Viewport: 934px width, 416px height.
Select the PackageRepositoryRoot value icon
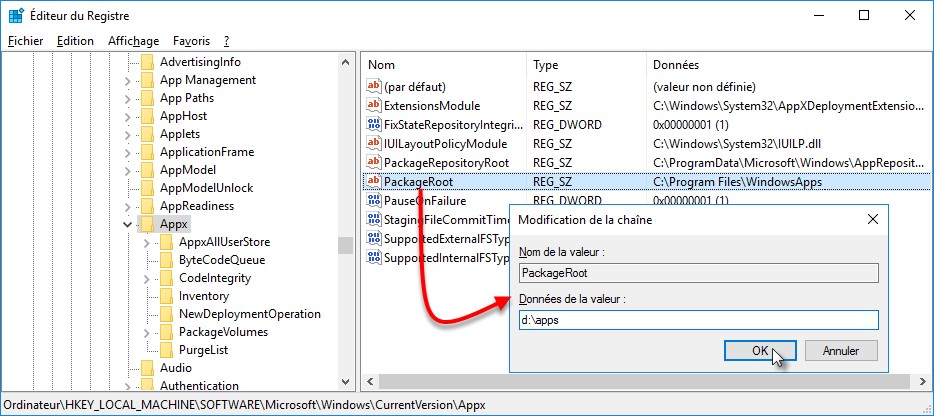[x=374, y=163]
